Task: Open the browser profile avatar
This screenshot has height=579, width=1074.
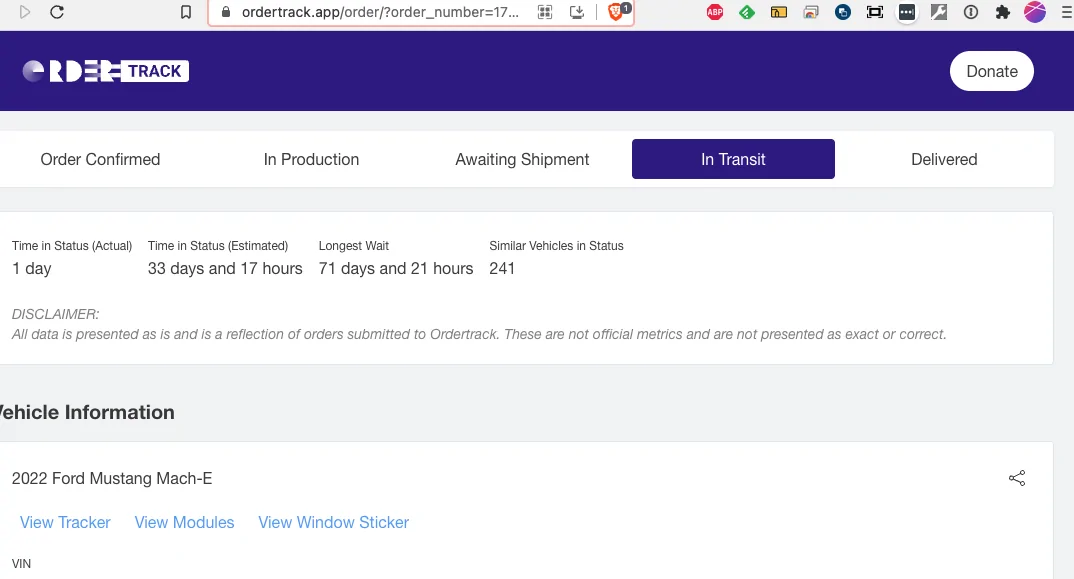Action: pyautogui.click(x=1035, y=12)
